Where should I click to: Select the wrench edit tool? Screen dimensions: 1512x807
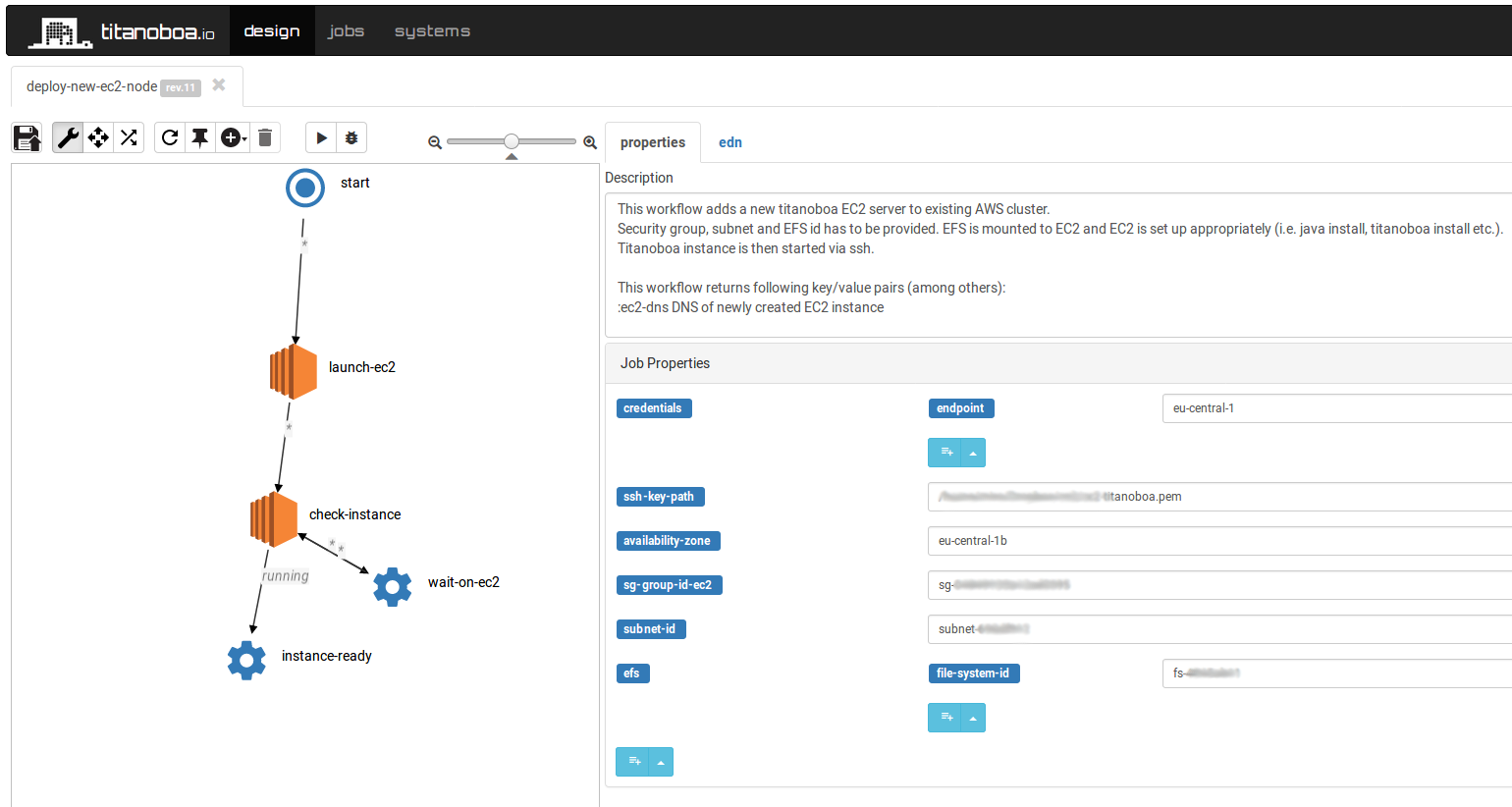(x=68, y=137)
